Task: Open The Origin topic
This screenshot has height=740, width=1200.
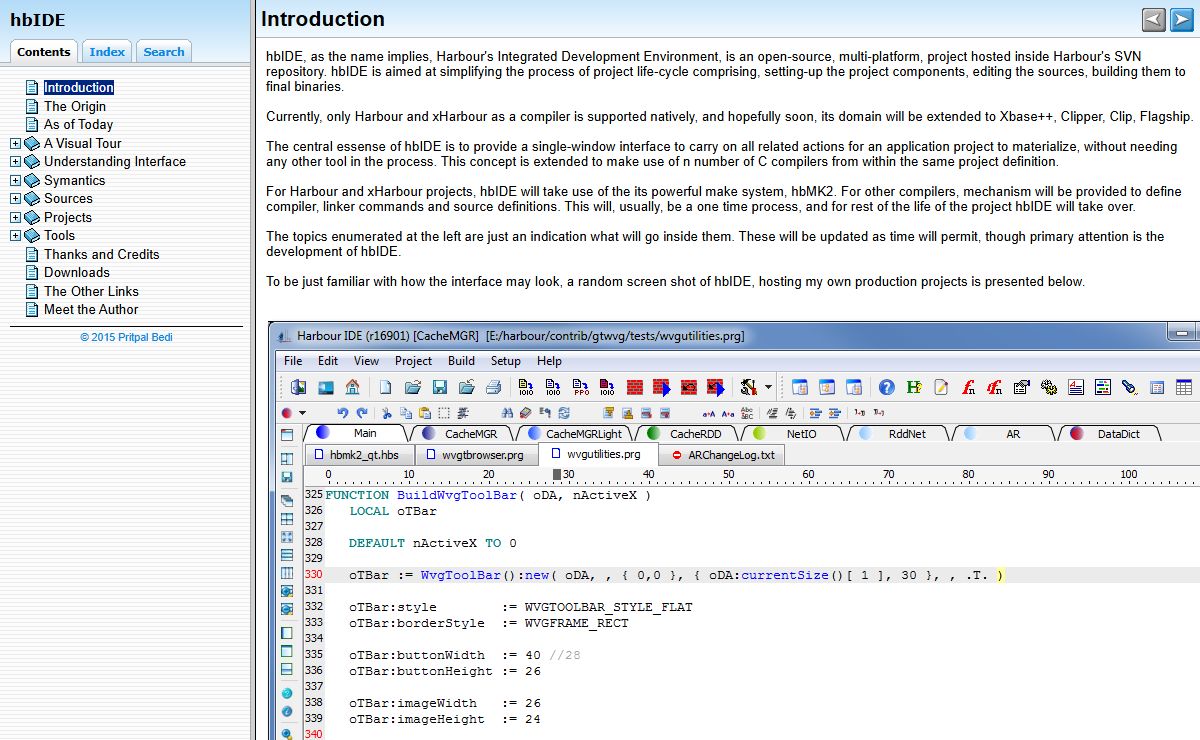Action: pyautogui.click(x=75, y=106)
